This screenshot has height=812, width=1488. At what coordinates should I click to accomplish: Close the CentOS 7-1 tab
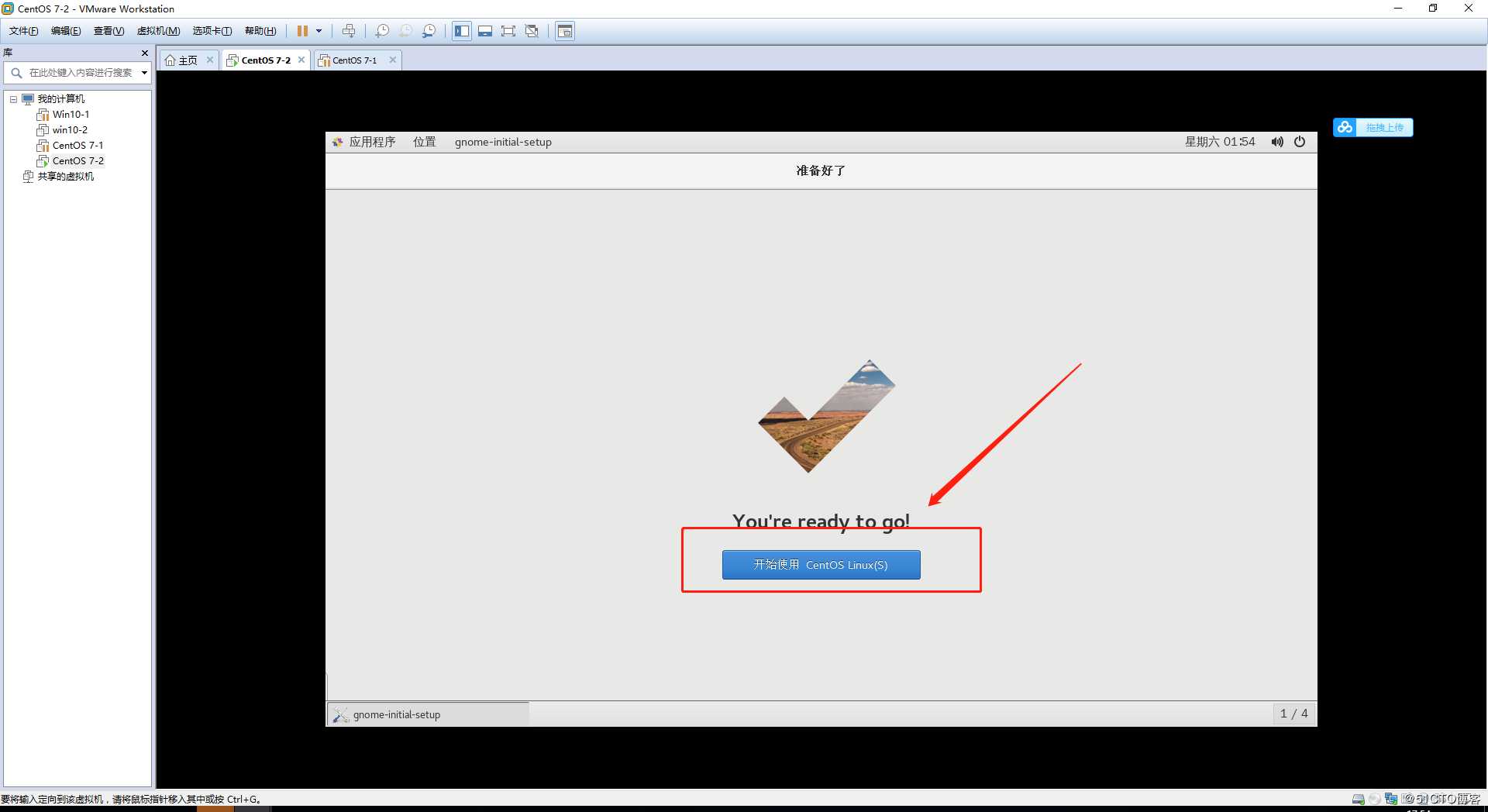[x=393, y=60]
